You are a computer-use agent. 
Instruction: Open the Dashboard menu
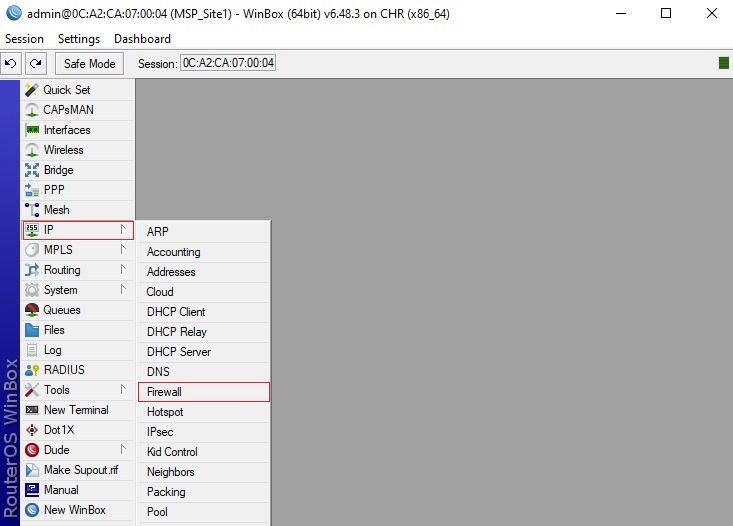click(142, 39)
